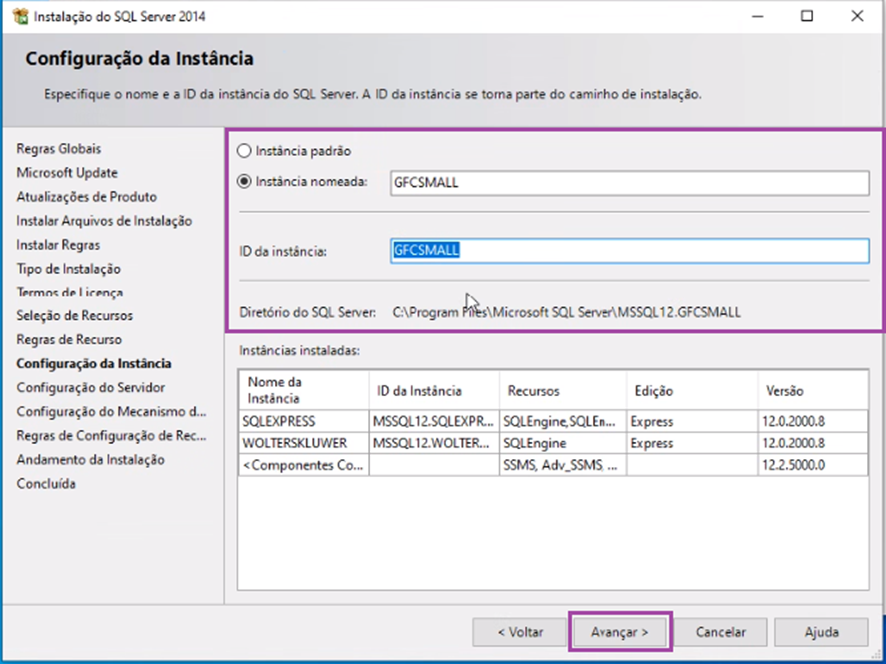Select the Atualizações de Produto step

(86, 197)
